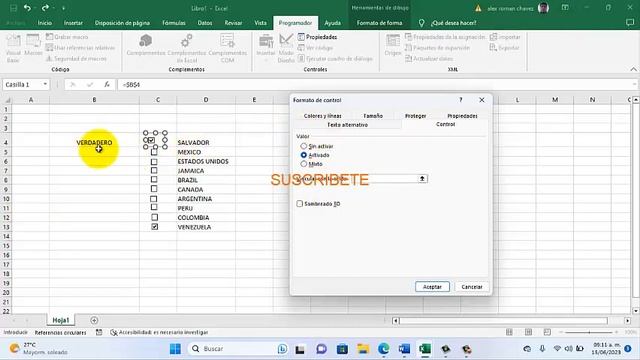Screen dimensions: 640x360
Task: Click Propiedades de la asignación
Action: tap(445, 37)
